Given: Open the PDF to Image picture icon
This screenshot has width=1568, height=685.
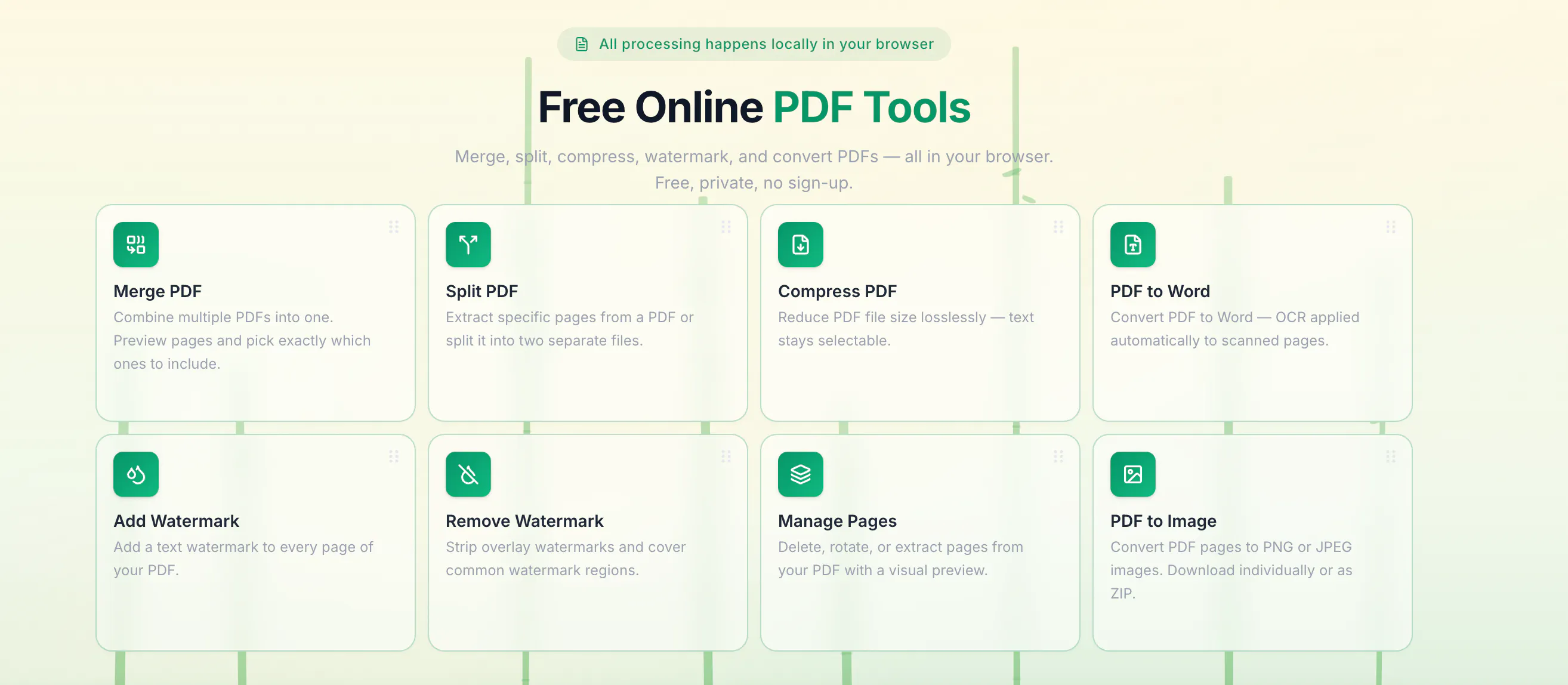Looking at the screenshot, I should tap(1133, 474).
